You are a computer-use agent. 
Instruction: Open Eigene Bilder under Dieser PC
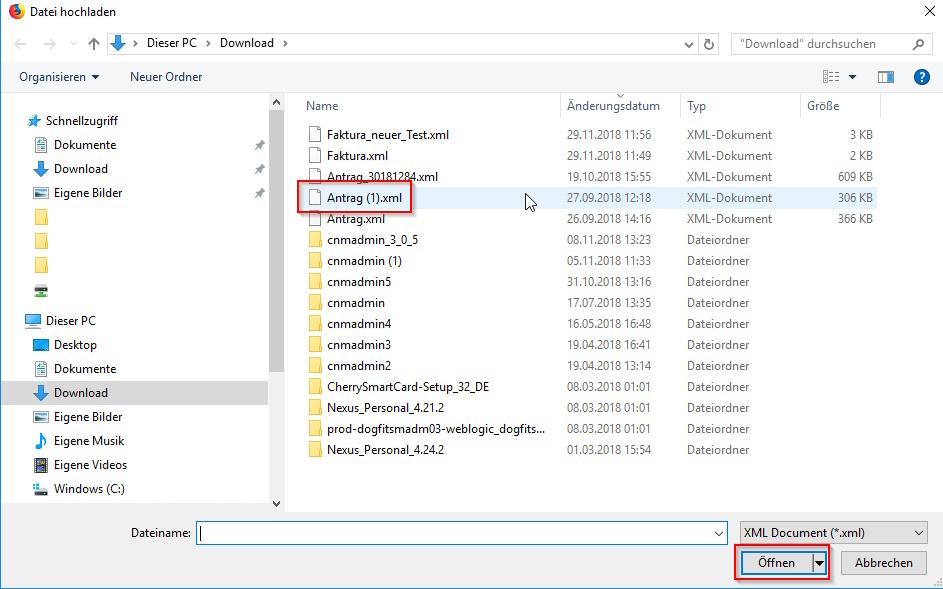coord(88,417)
